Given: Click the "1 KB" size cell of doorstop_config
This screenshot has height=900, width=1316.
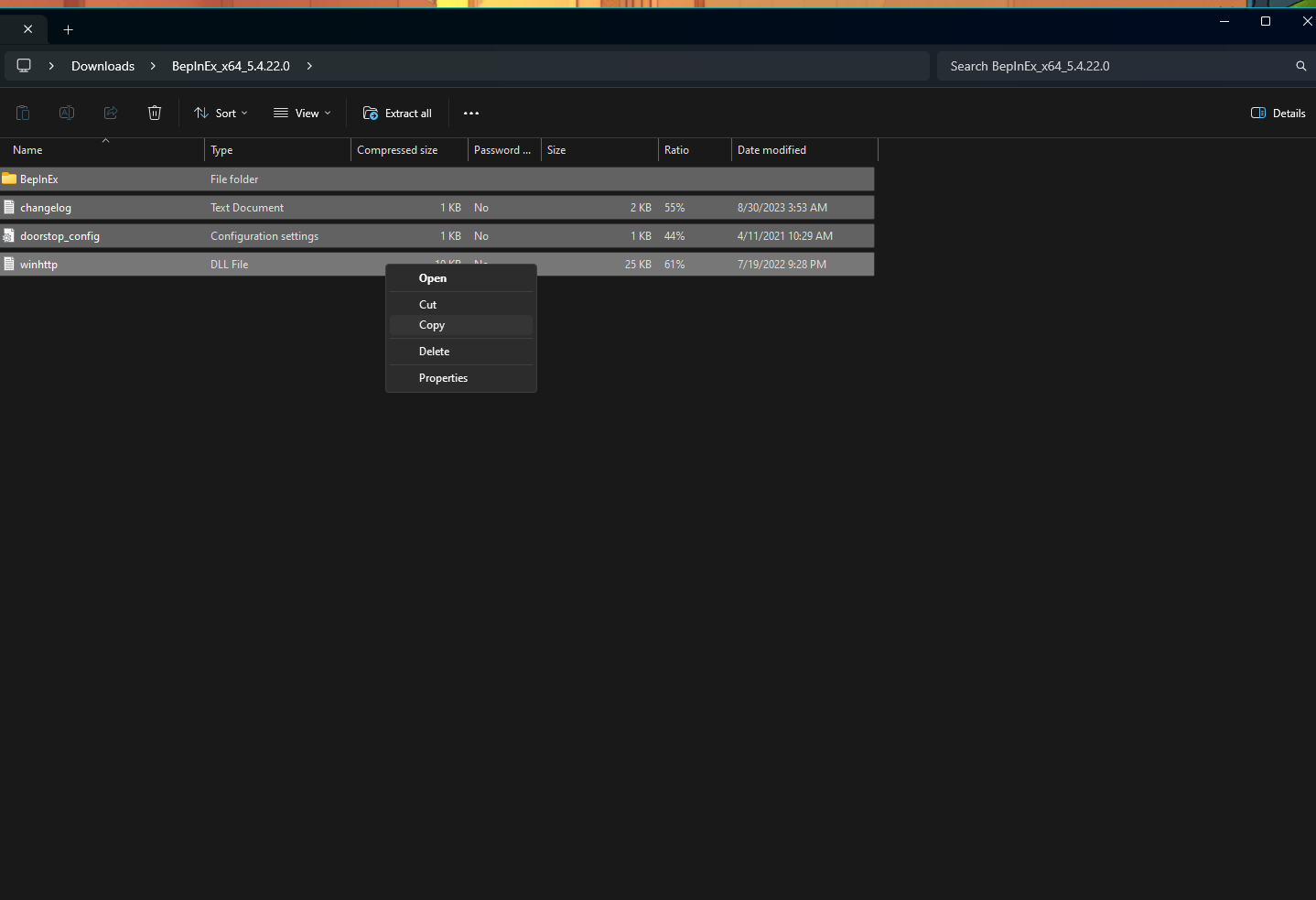Looking at the screenshot, I should pyautogui.click(x=641, y=236).
